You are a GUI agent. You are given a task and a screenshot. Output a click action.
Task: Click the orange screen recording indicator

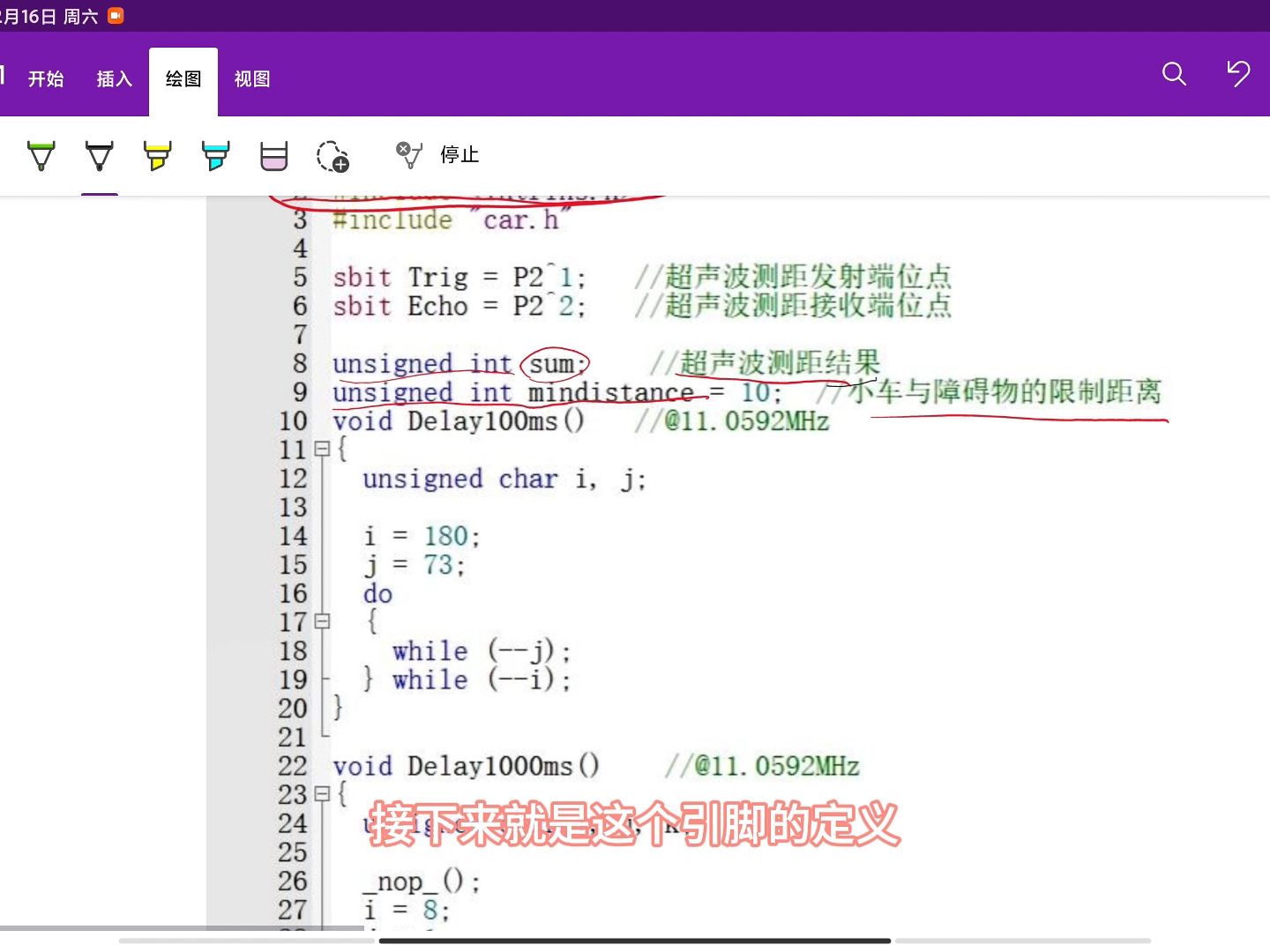(x=116, y=16)
